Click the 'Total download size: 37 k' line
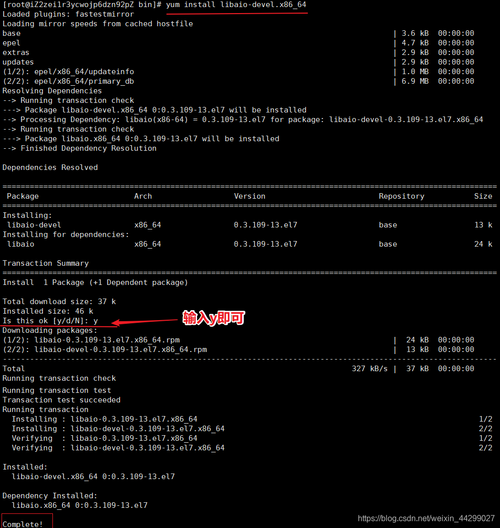The height and width of the screenshot is (528, 500). pyautogui.click(x=59, y=301)
